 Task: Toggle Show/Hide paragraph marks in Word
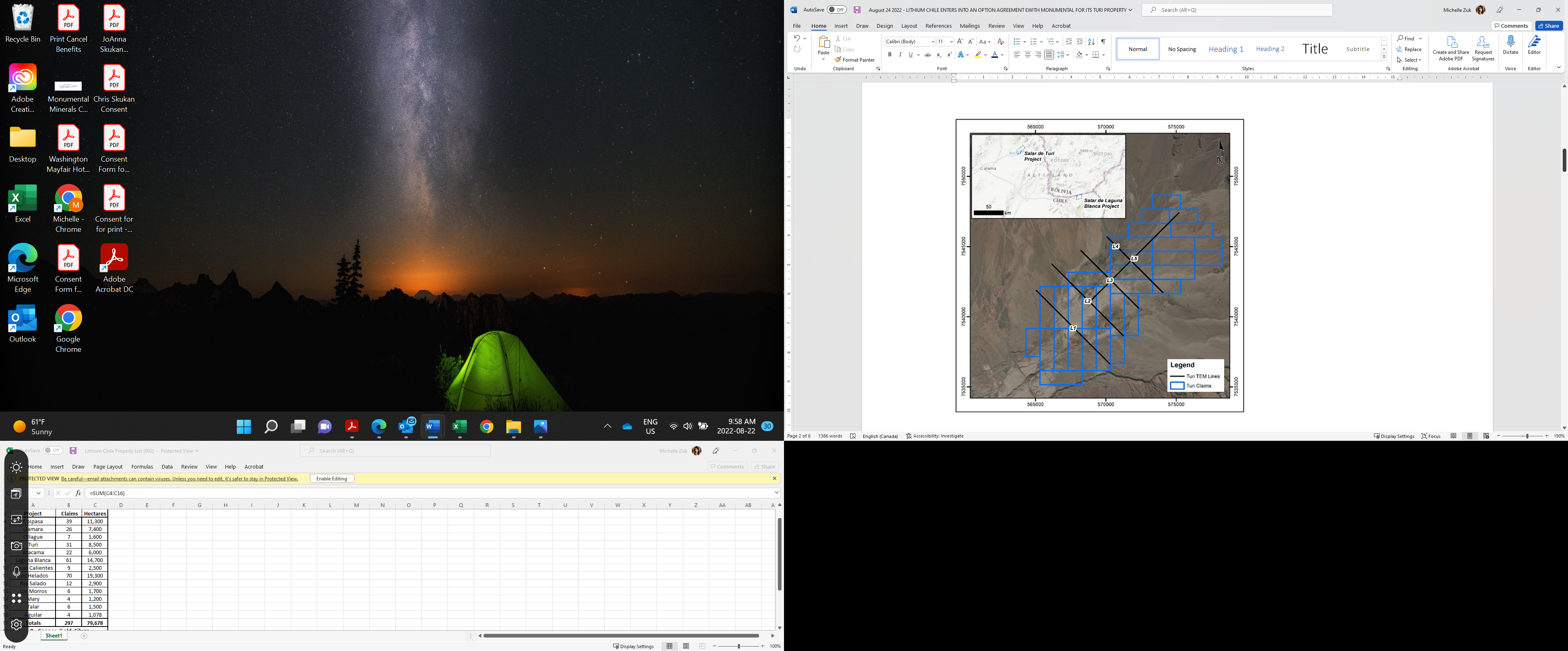pyautogui.click(x=1103, y=41)
